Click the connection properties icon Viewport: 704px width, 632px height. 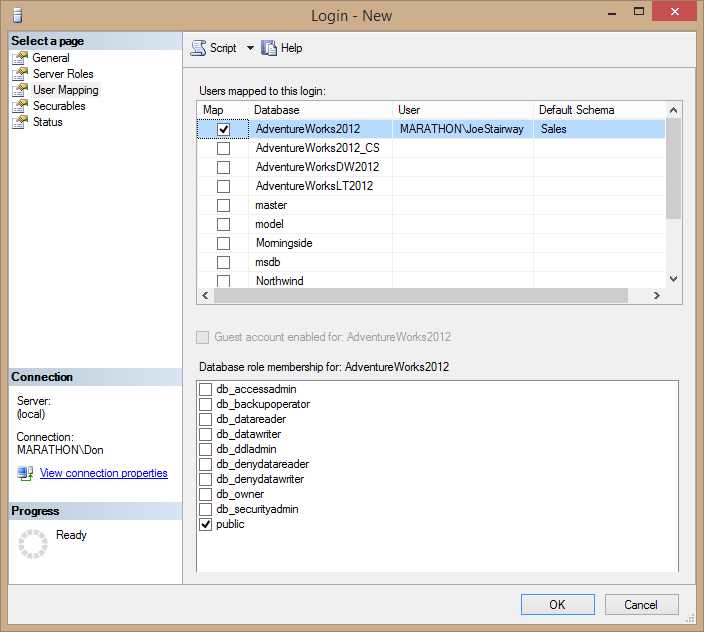click(x=25, y=473)
